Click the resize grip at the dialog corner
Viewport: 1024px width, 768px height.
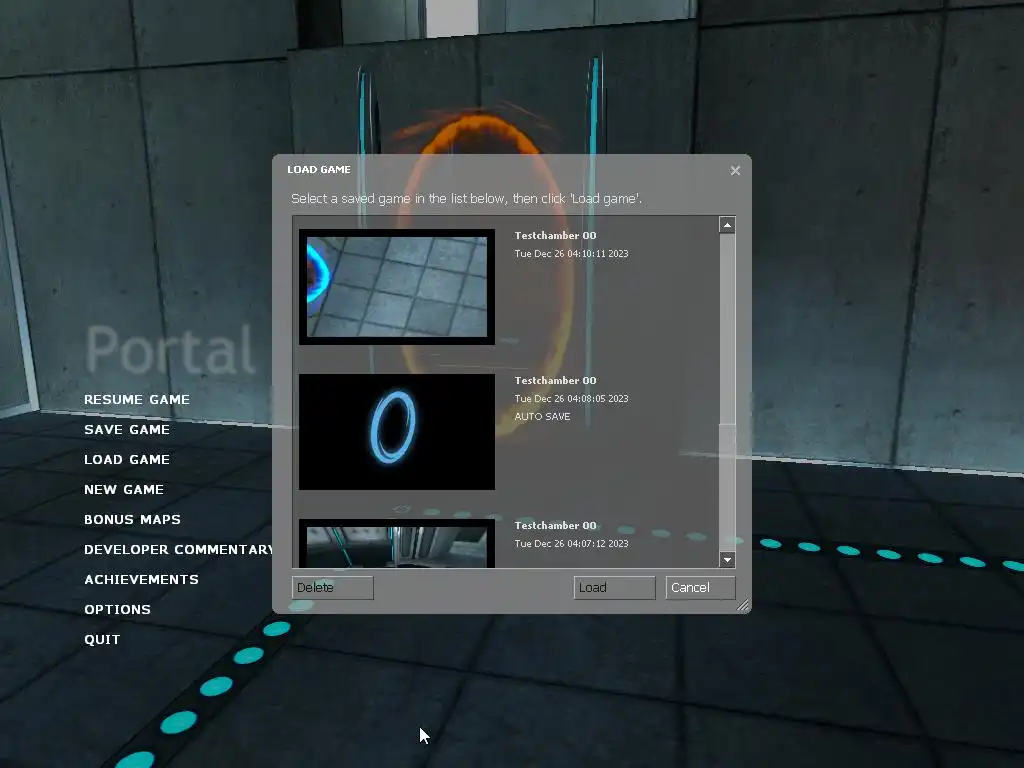point(743,605)
